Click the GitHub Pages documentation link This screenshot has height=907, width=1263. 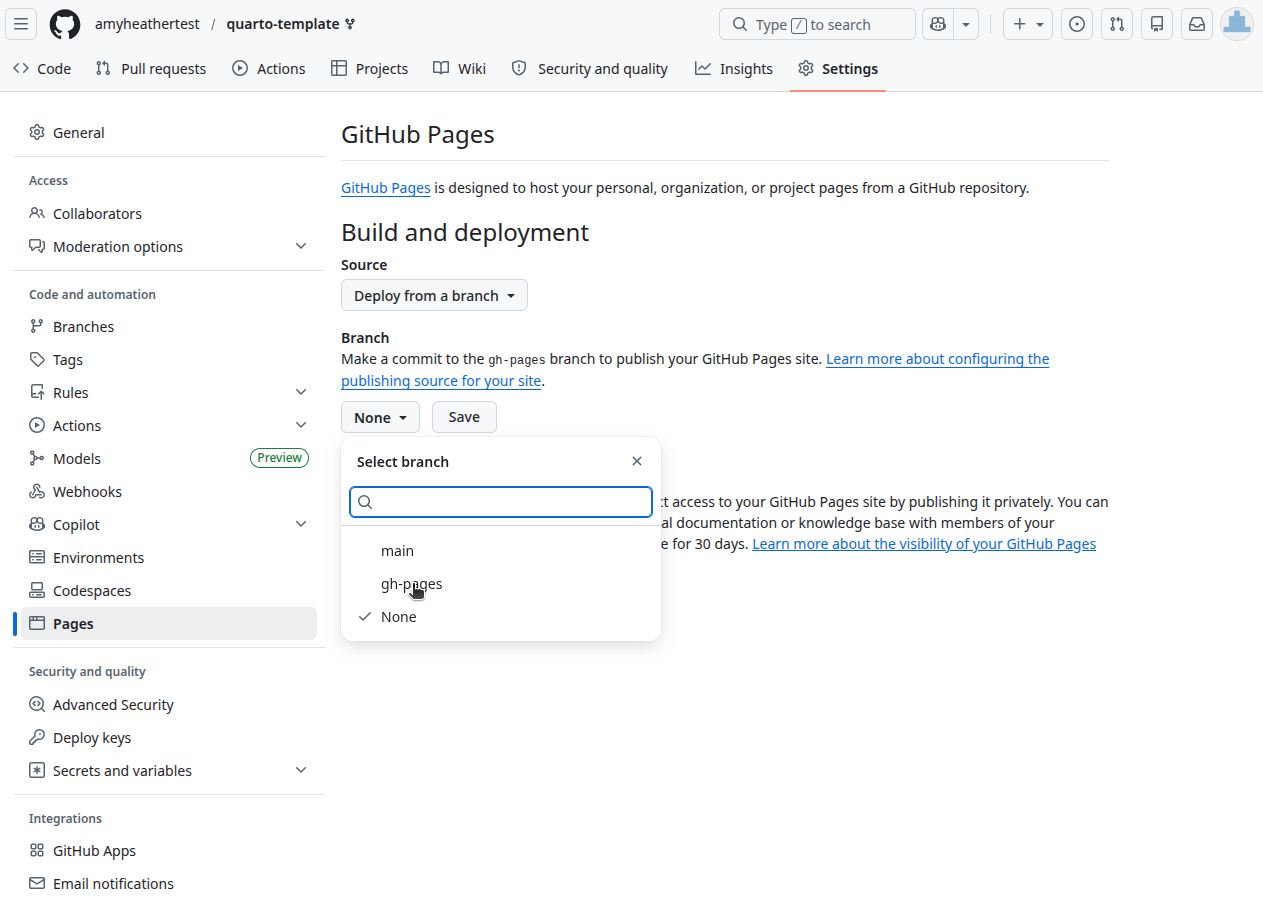coord(386,187)
